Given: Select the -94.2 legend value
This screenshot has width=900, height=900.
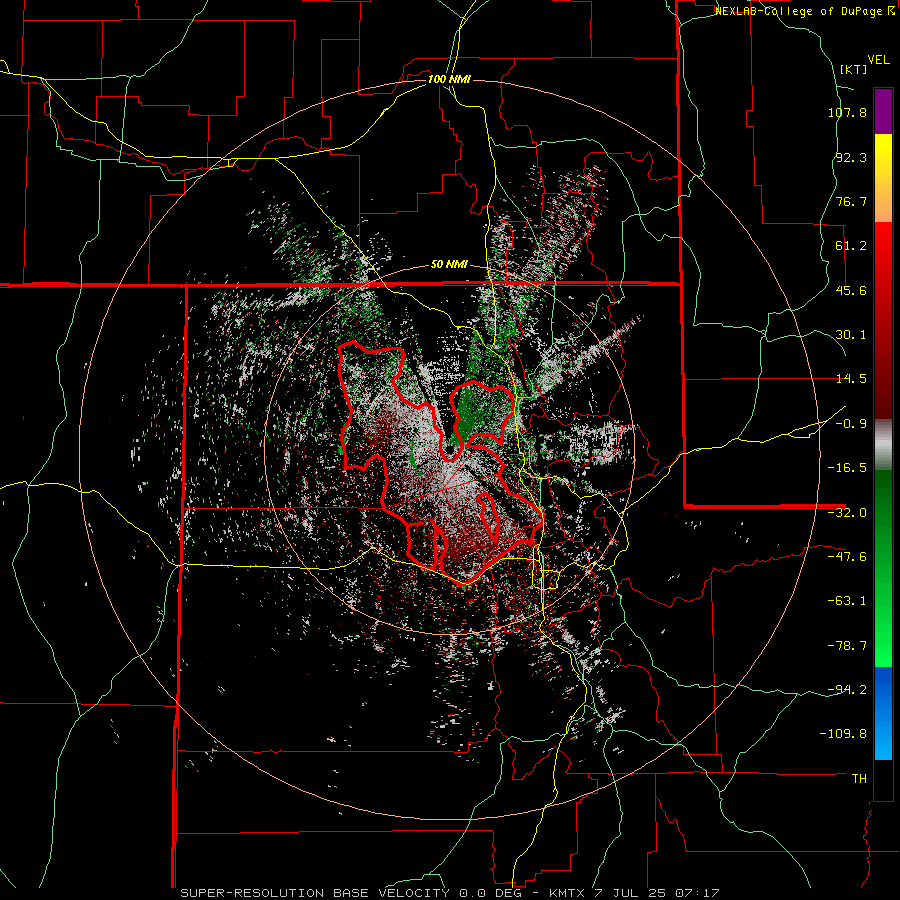Looking at the screenshot, I should (847, 689).
